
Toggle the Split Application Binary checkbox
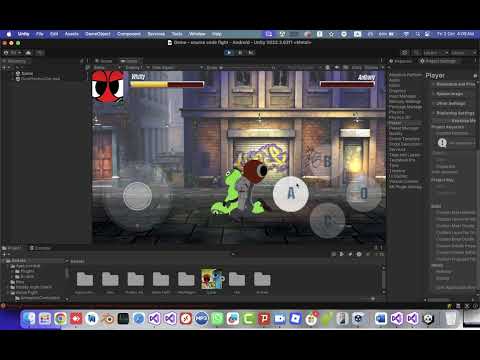[455, 287]
